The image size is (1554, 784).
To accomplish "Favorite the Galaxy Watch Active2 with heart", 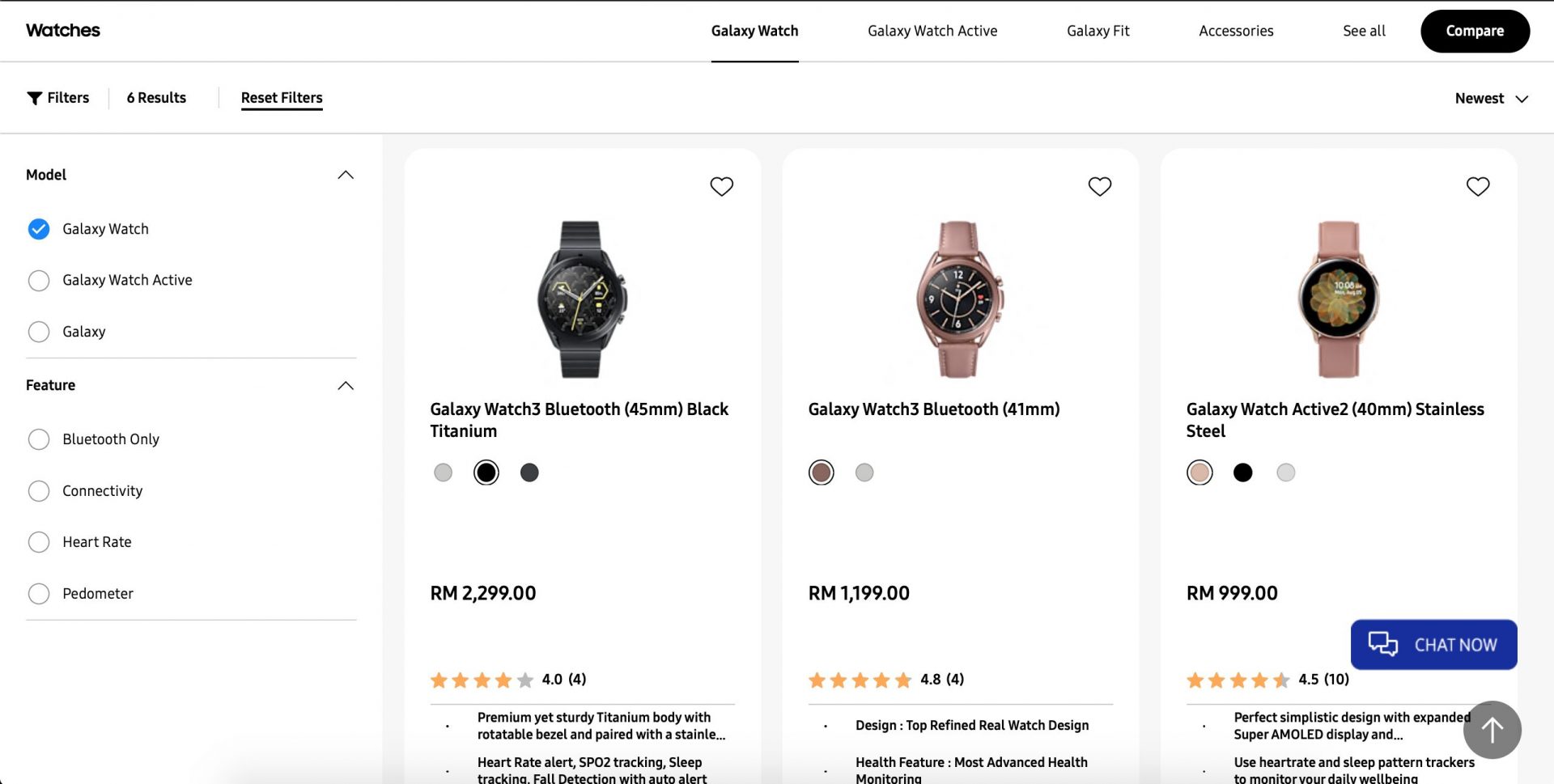I will click(1477, 186).
